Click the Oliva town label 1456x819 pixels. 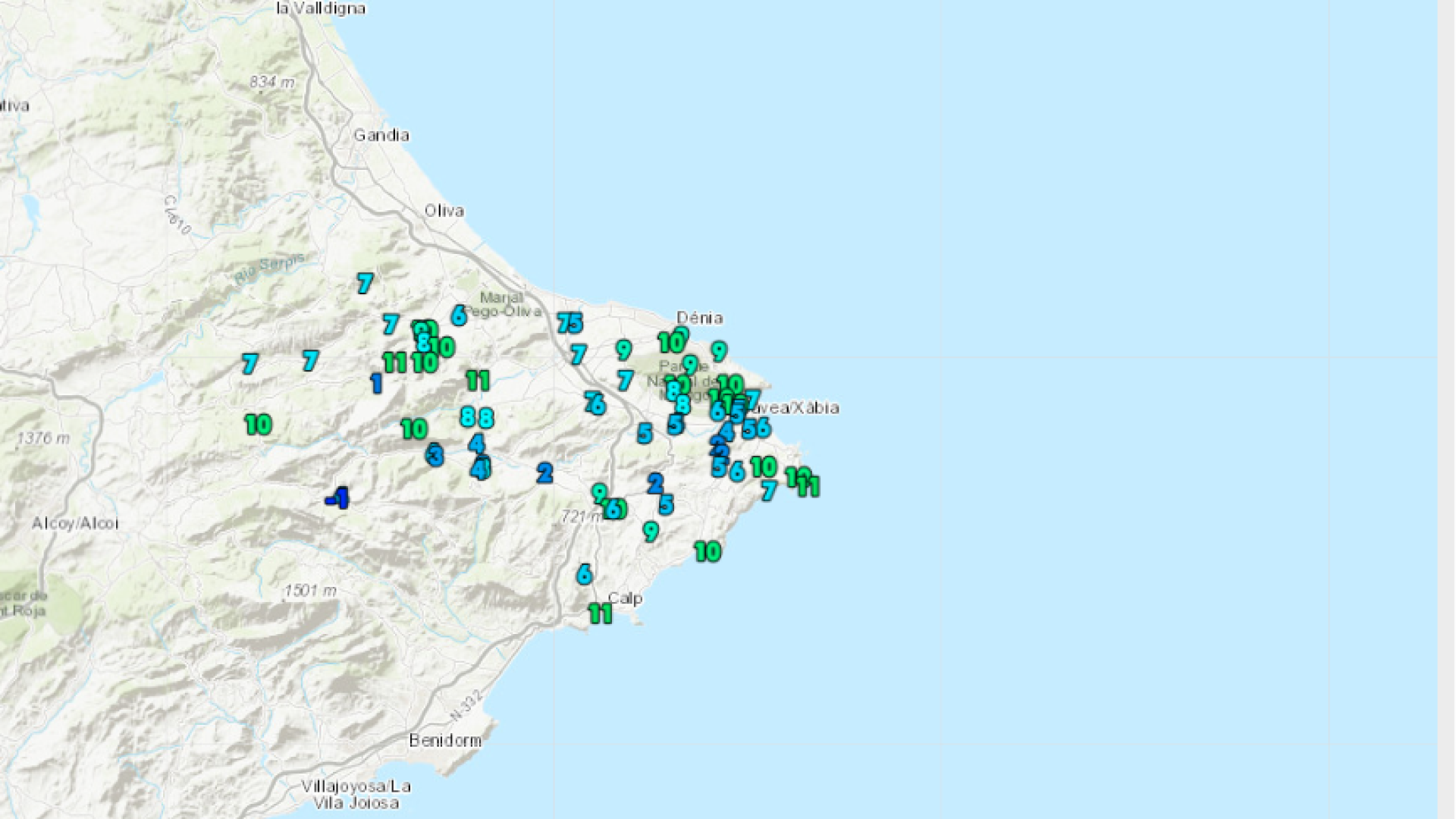[444, 211]
